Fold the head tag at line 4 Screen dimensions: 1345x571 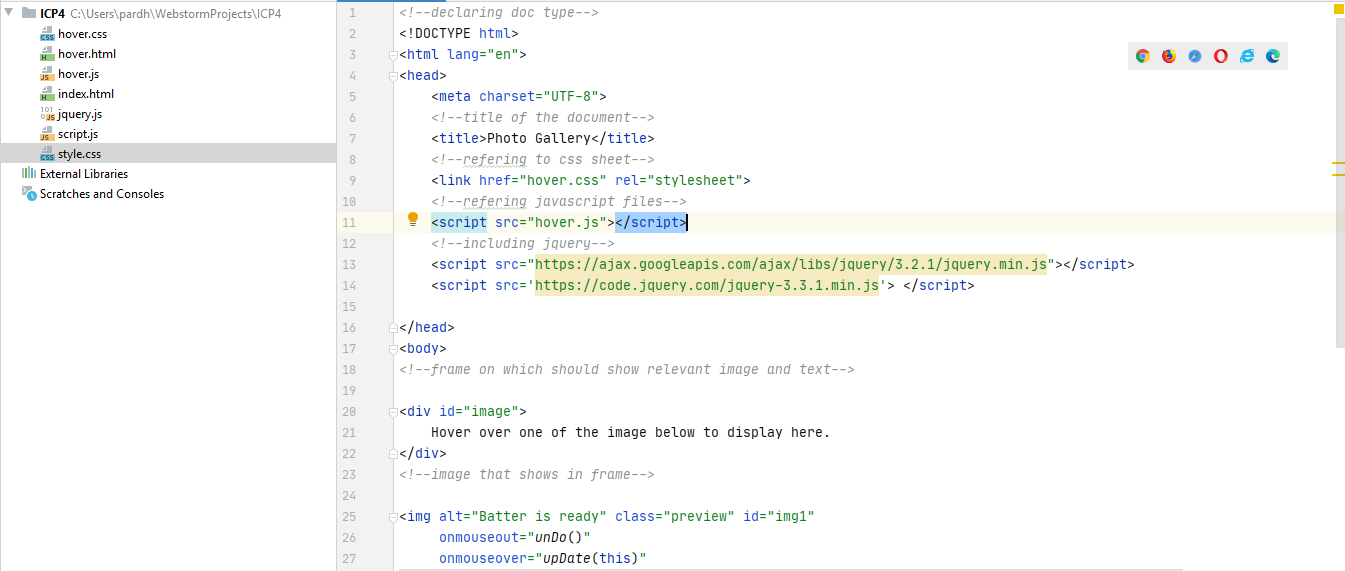click(x=393, y=75)
